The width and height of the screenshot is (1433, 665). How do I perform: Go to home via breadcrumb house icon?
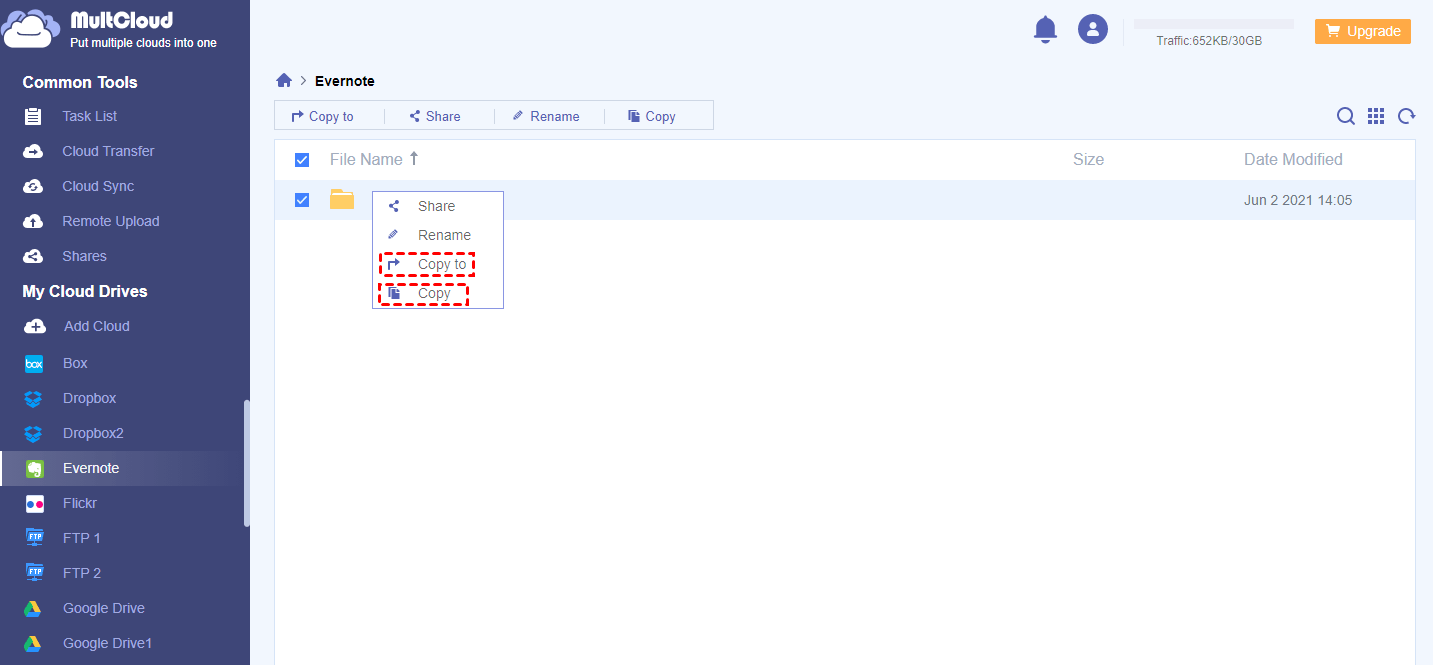(x=284, y=81)
